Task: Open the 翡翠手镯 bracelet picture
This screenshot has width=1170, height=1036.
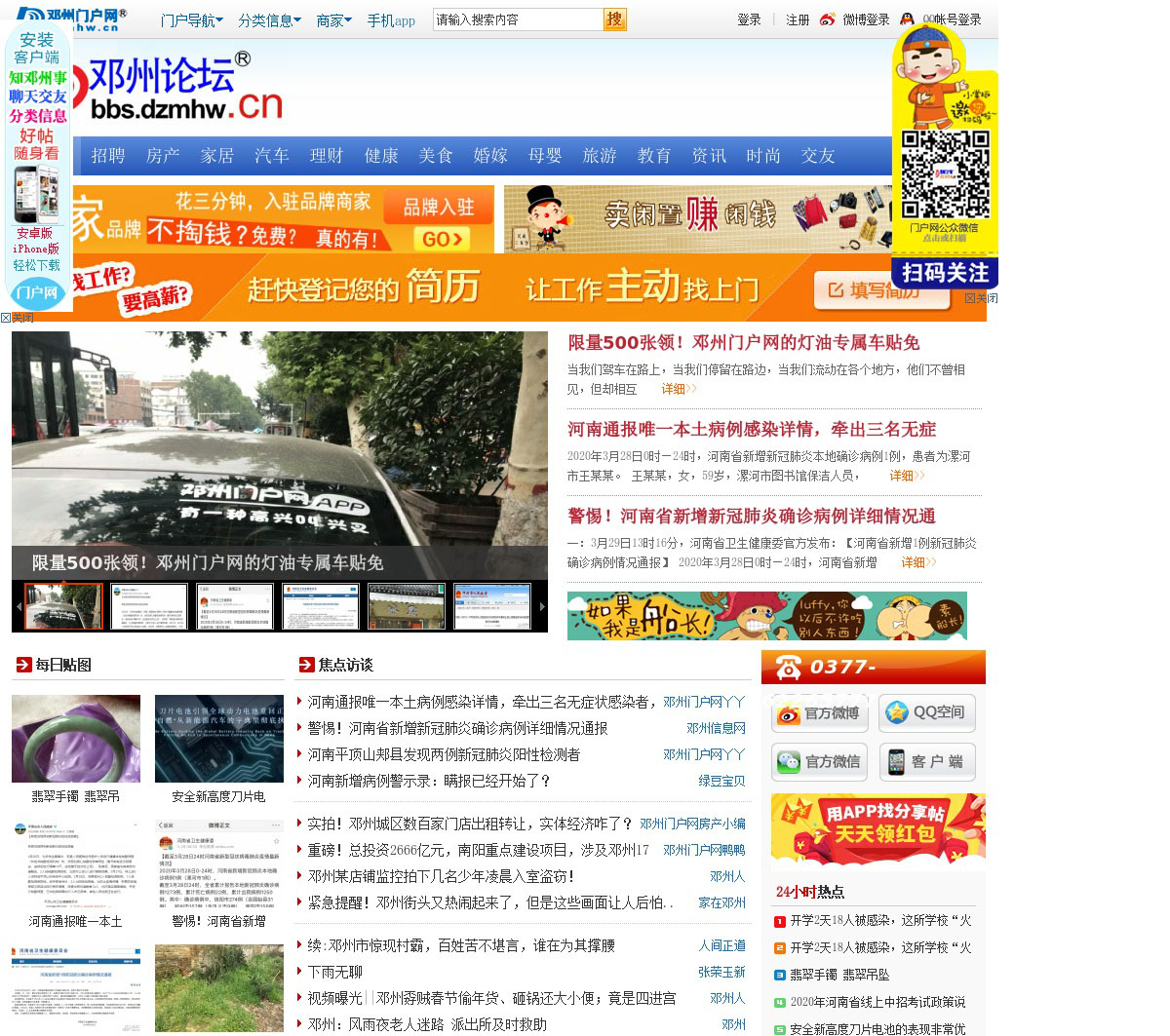Action: coord(76,739)
